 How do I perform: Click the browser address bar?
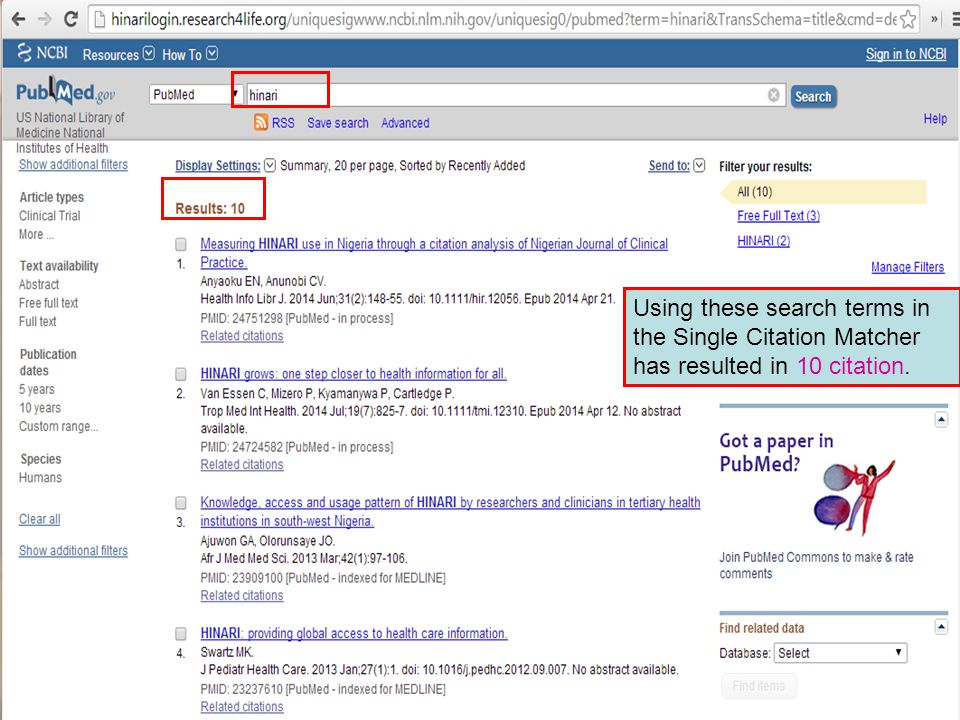[x=504, y=20]
